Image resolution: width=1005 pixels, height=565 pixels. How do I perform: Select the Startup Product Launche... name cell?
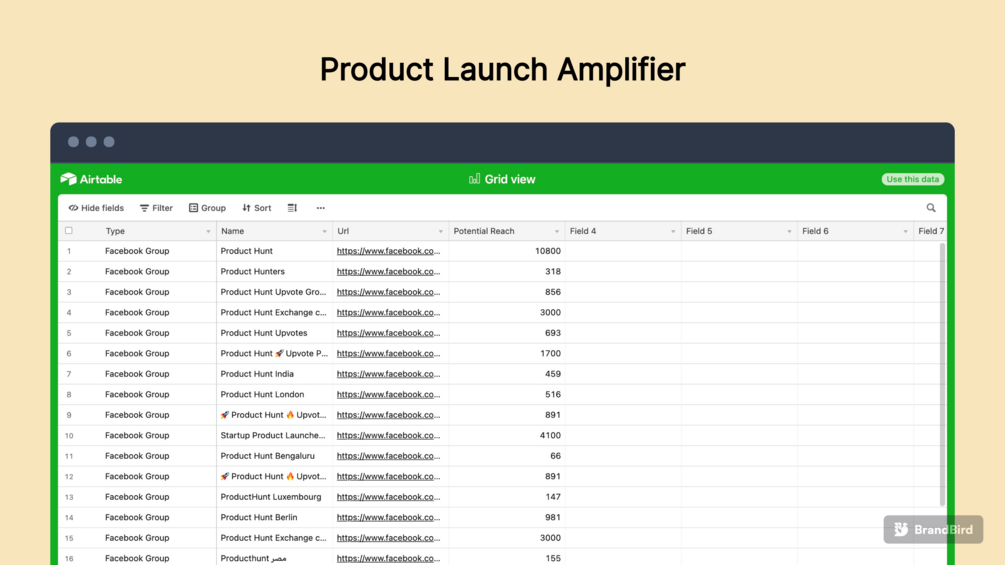(x=275, y=436)
